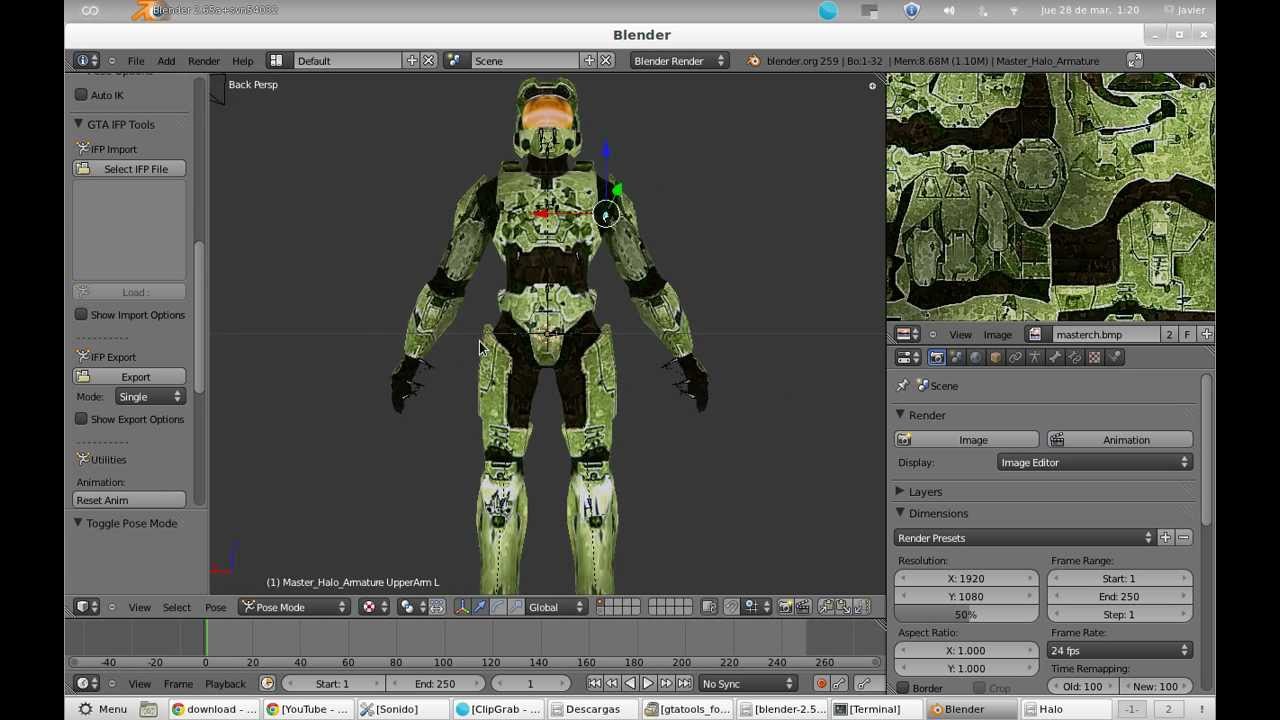The image size is (1280, 720).
Task: Open the Image menu in image editor
Action: 997,335
